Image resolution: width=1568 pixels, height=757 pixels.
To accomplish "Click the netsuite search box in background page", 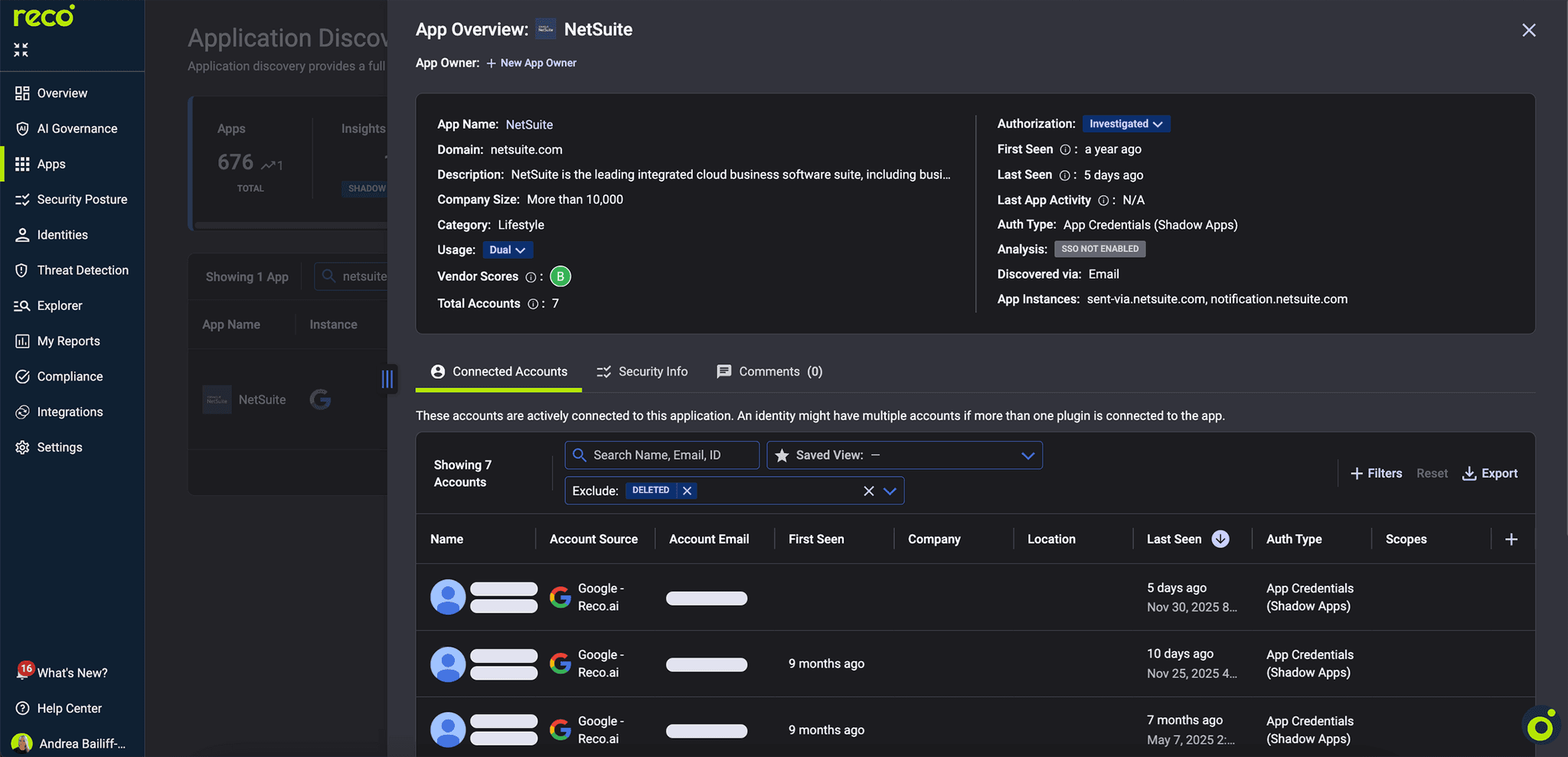I will [x=351, y=276].
